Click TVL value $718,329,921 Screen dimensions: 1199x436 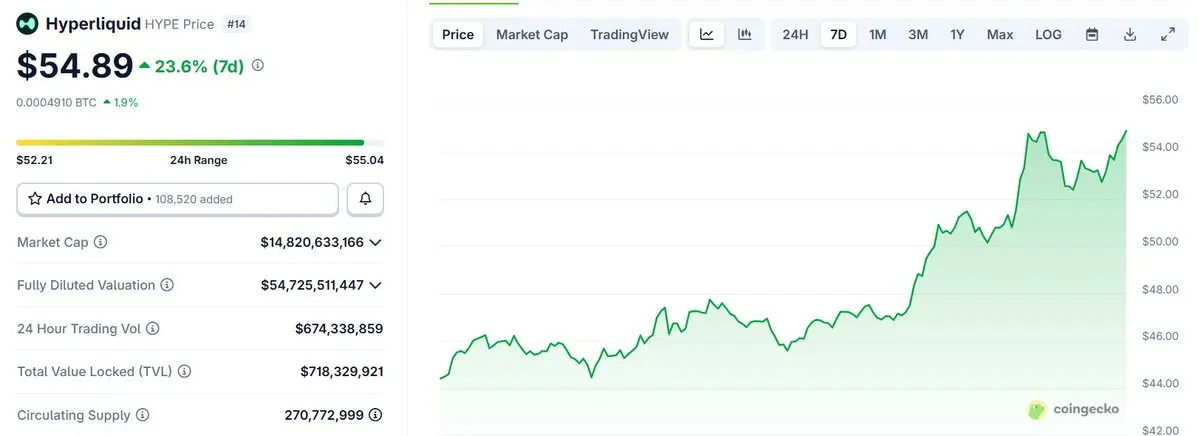[x=342, y=372]
